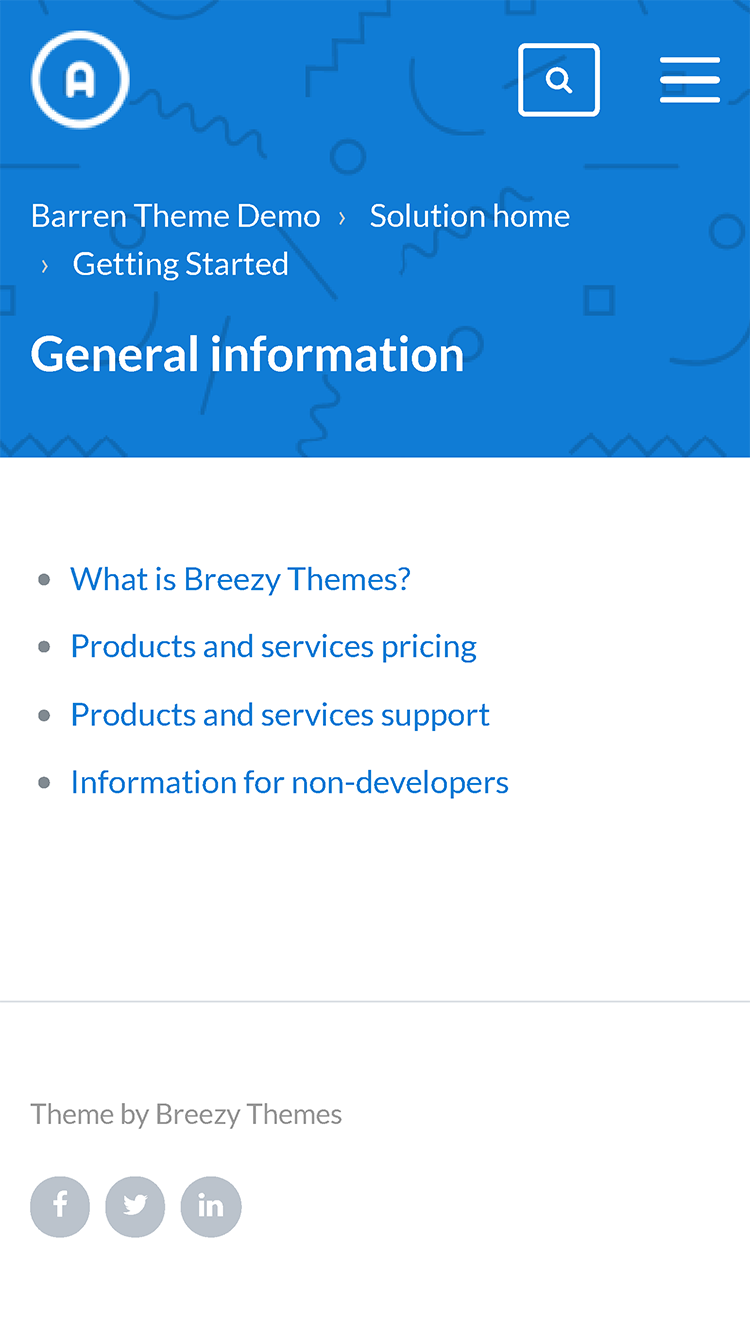Open Information for non-developers article
The height and width of the screenshot is (1344, 750).
click(289, 782)
